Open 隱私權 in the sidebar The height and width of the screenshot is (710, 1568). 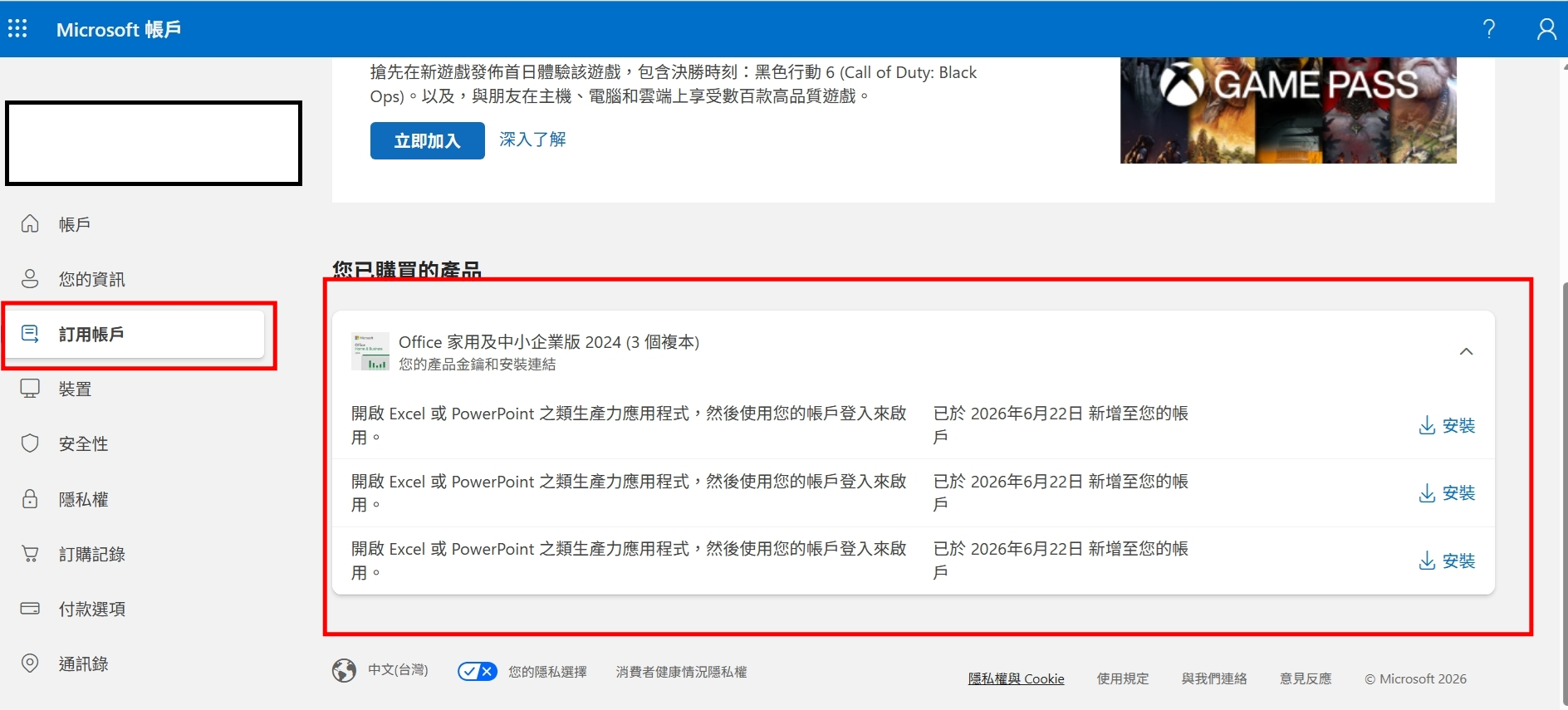[x=83, y=499]
